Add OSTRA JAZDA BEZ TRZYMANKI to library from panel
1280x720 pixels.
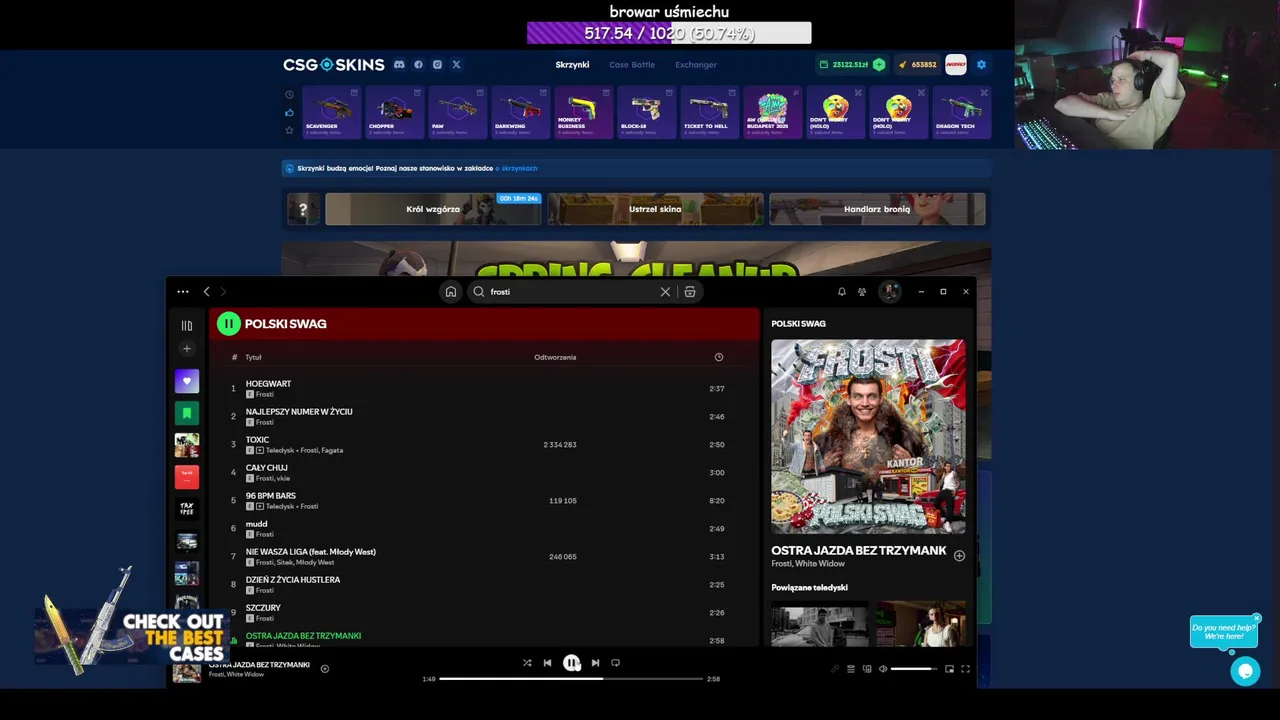(x=959, y=556)
